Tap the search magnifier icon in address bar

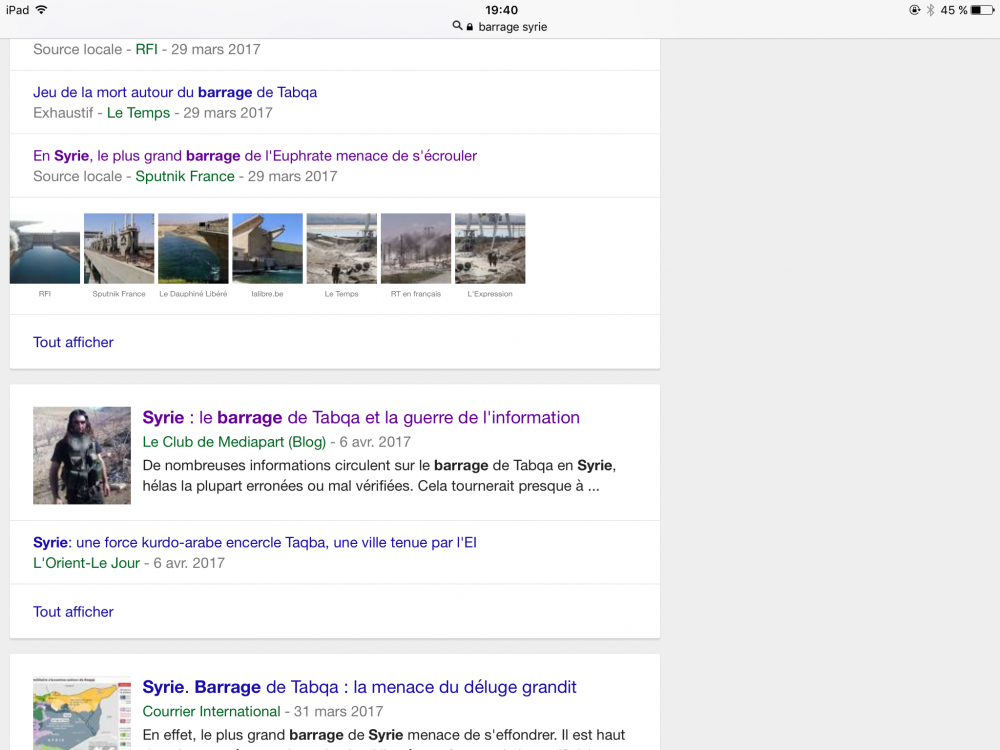coord(457,27)
